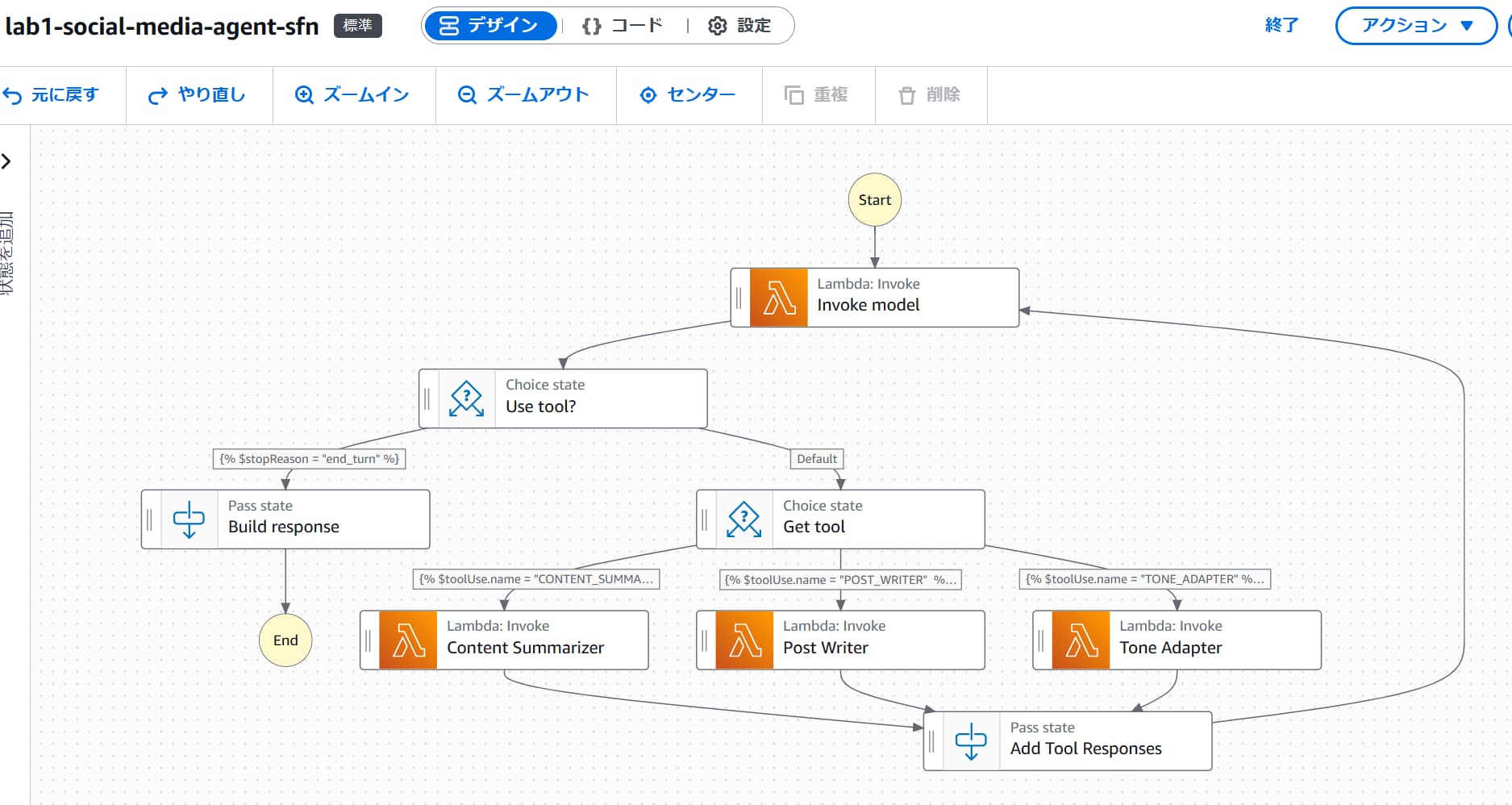Click the Pass state icon on Build response
Viewport: 1512px width, 805px height.
189,519
